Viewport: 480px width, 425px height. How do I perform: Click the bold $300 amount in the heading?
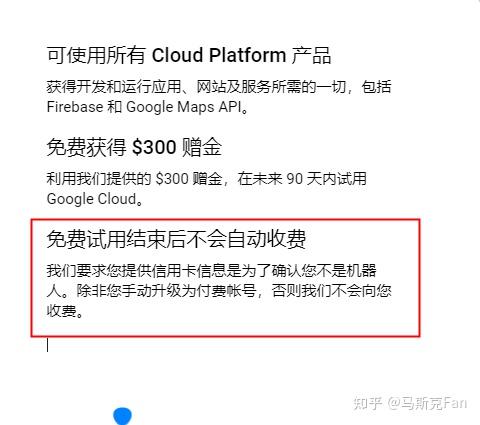pos(154,147)
